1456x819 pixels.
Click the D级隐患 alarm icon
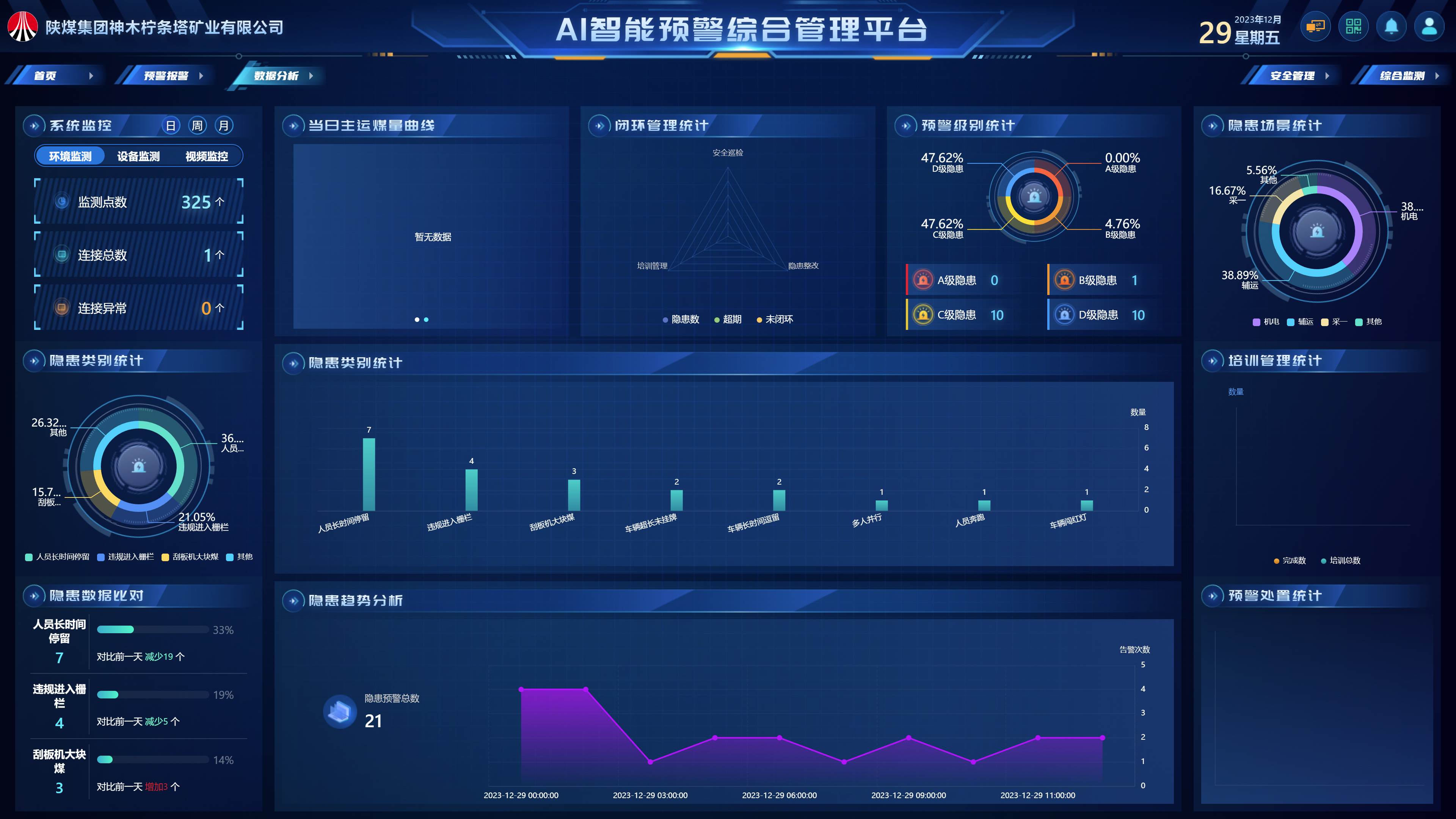(x=1064, y=315)
